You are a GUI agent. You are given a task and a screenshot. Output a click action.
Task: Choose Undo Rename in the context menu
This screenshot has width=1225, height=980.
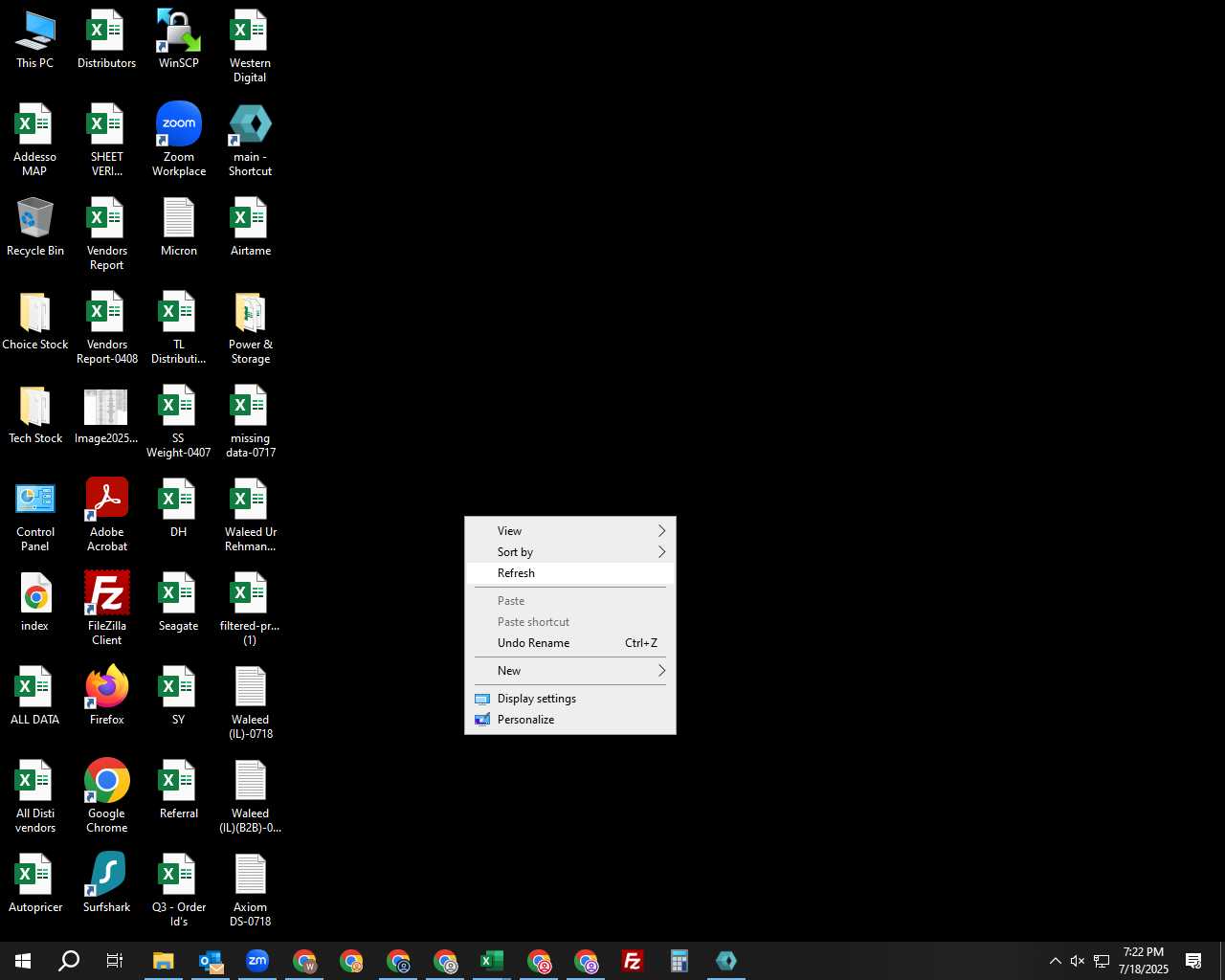click(570, 642)
